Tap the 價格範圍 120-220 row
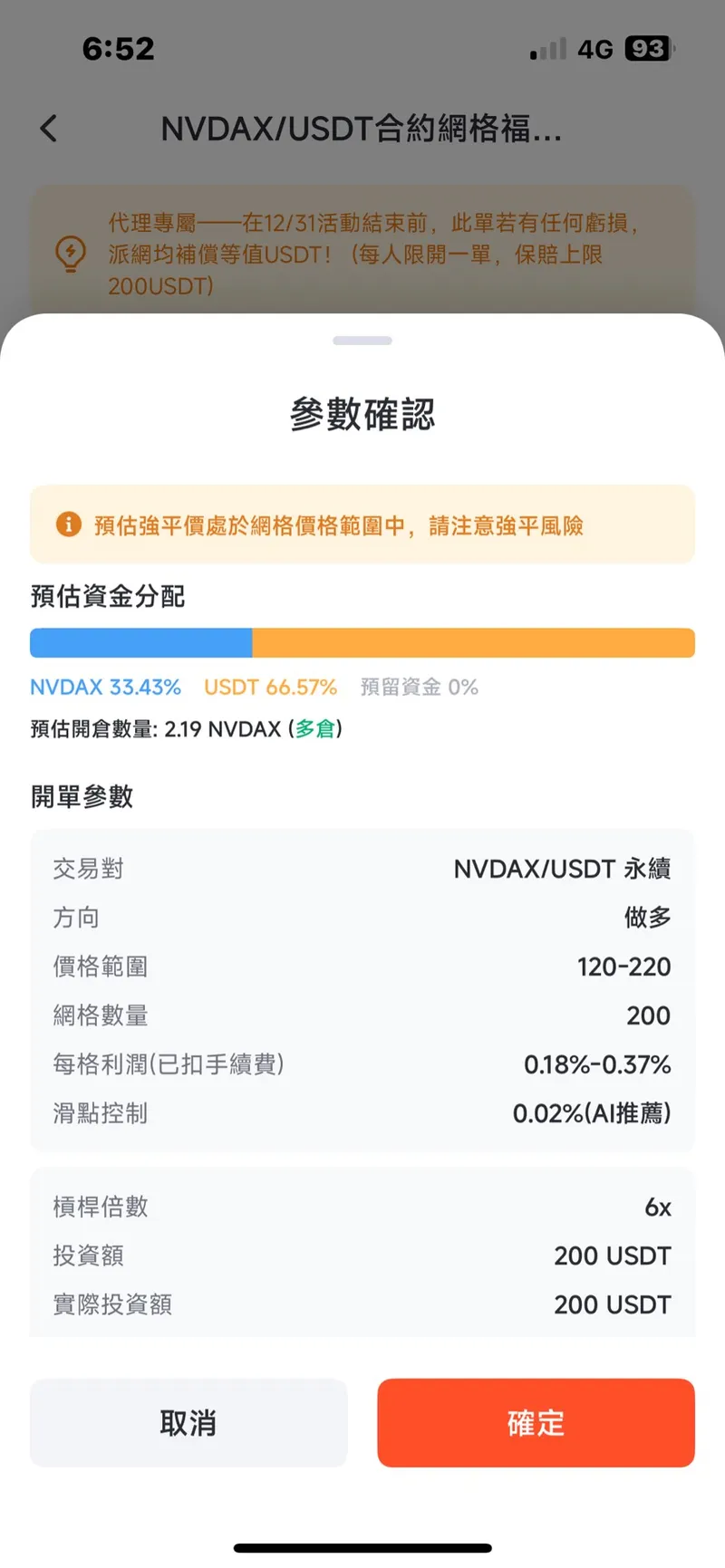Image resolution: width=725 pixels, height=1568 pixels. click(x=362, y=967)
